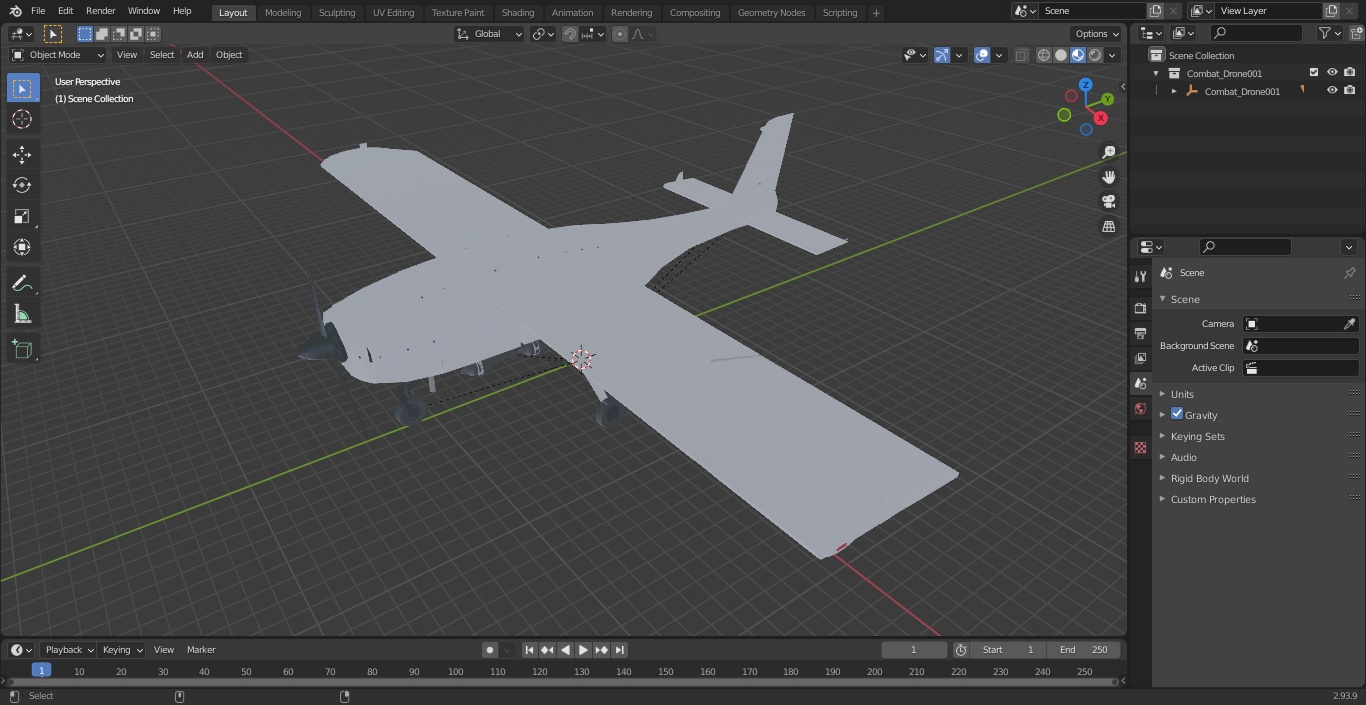1366x705 pixels.
Task: Switch to the UV Editing workspace tab
Action: 393,13
